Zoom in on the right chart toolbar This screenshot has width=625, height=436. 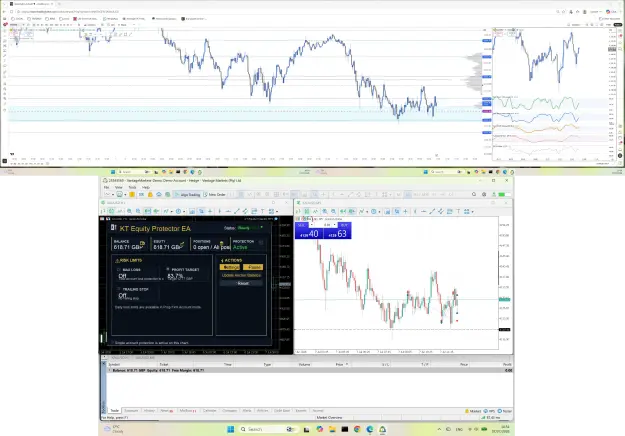point(325,212)
